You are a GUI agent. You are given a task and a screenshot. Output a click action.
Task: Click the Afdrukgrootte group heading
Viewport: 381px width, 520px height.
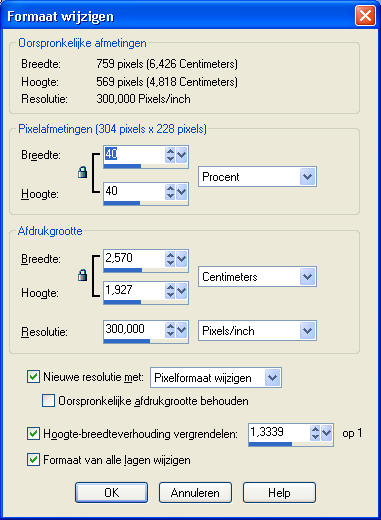(50, 231)
